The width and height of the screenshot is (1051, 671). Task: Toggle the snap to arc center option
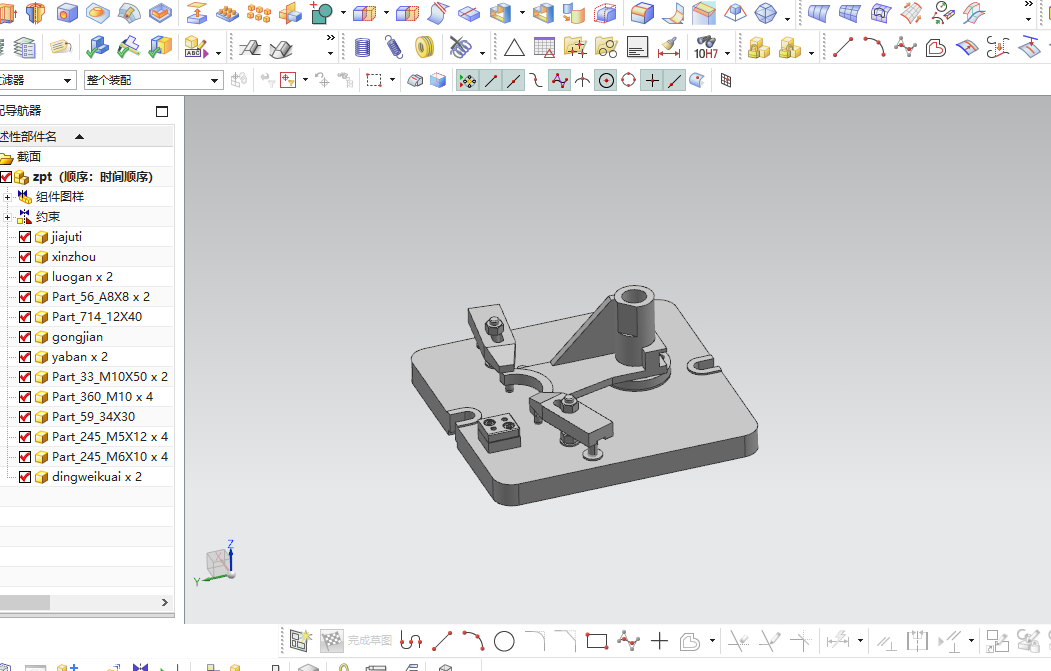click(606, 80)
